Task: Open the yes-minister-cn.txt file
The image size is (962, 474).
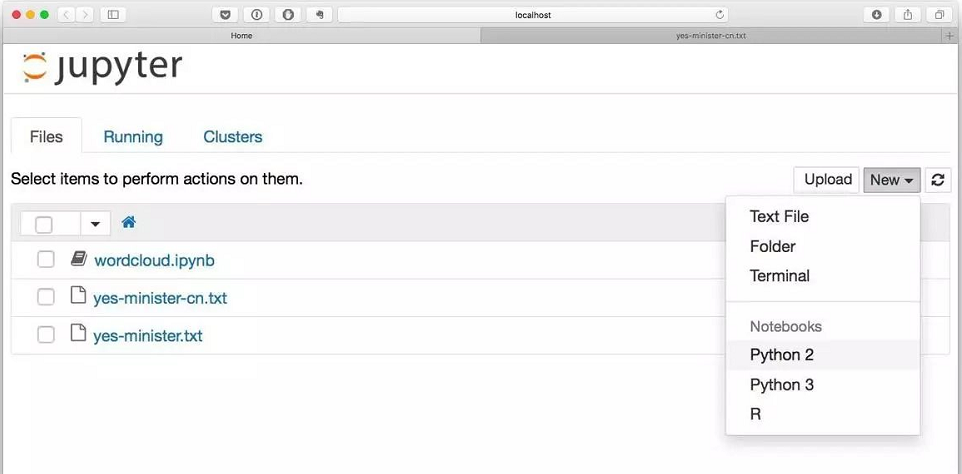Action: pyautogui.click(x=160, y=298)
